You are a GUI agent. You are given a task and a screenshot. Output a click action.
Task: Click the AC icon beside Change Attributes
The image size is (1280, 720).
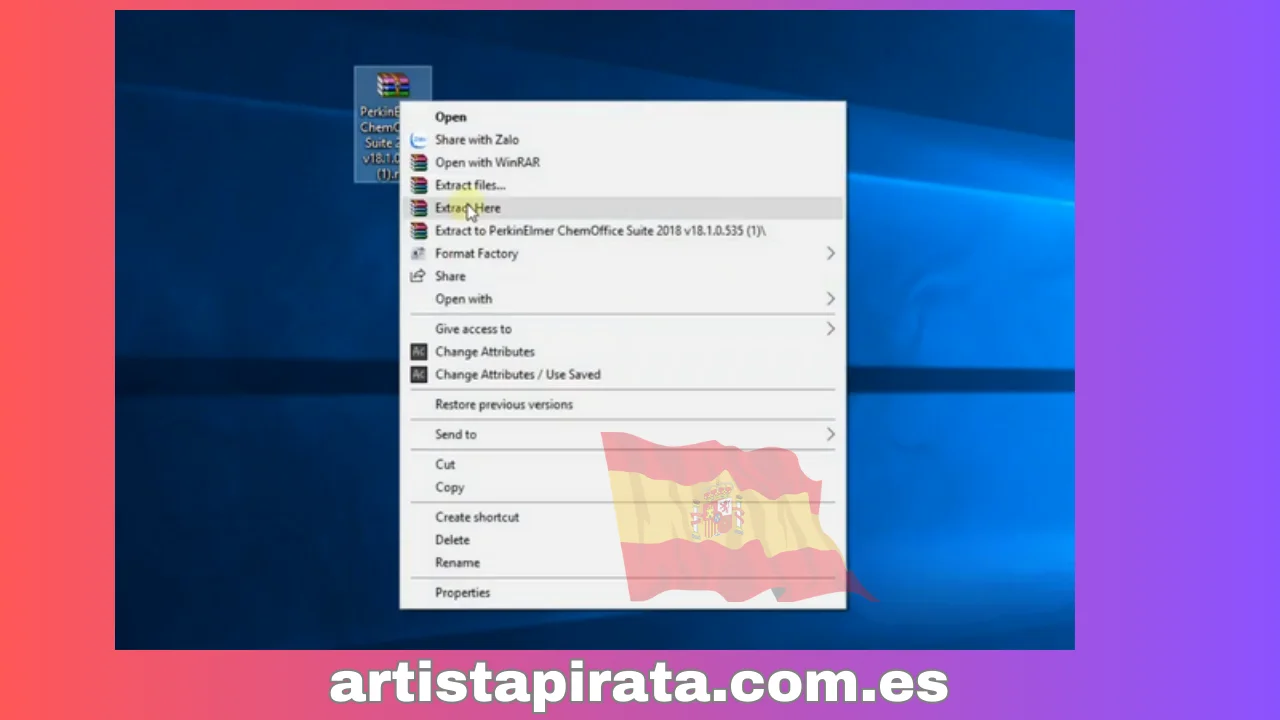point(419,352)
